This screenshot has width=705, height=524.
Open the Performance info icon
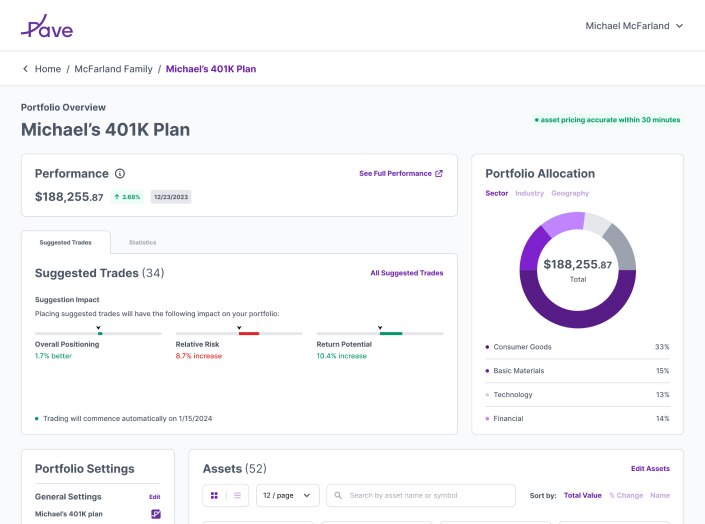coord(120,174)
